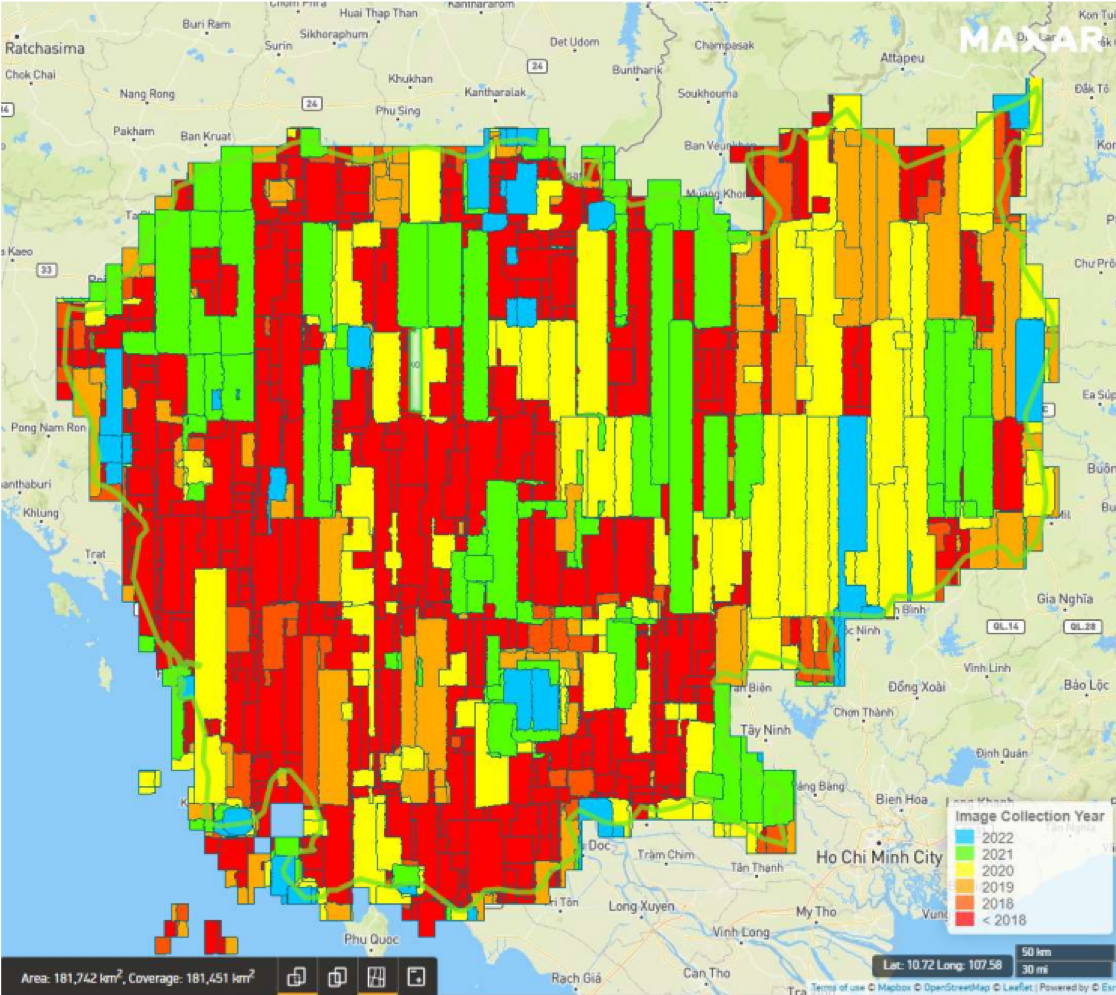Click the 'Kantharalak' map label
Image resolution: width=1116 pixels, height=995 pixels.
tap(495, 92)
